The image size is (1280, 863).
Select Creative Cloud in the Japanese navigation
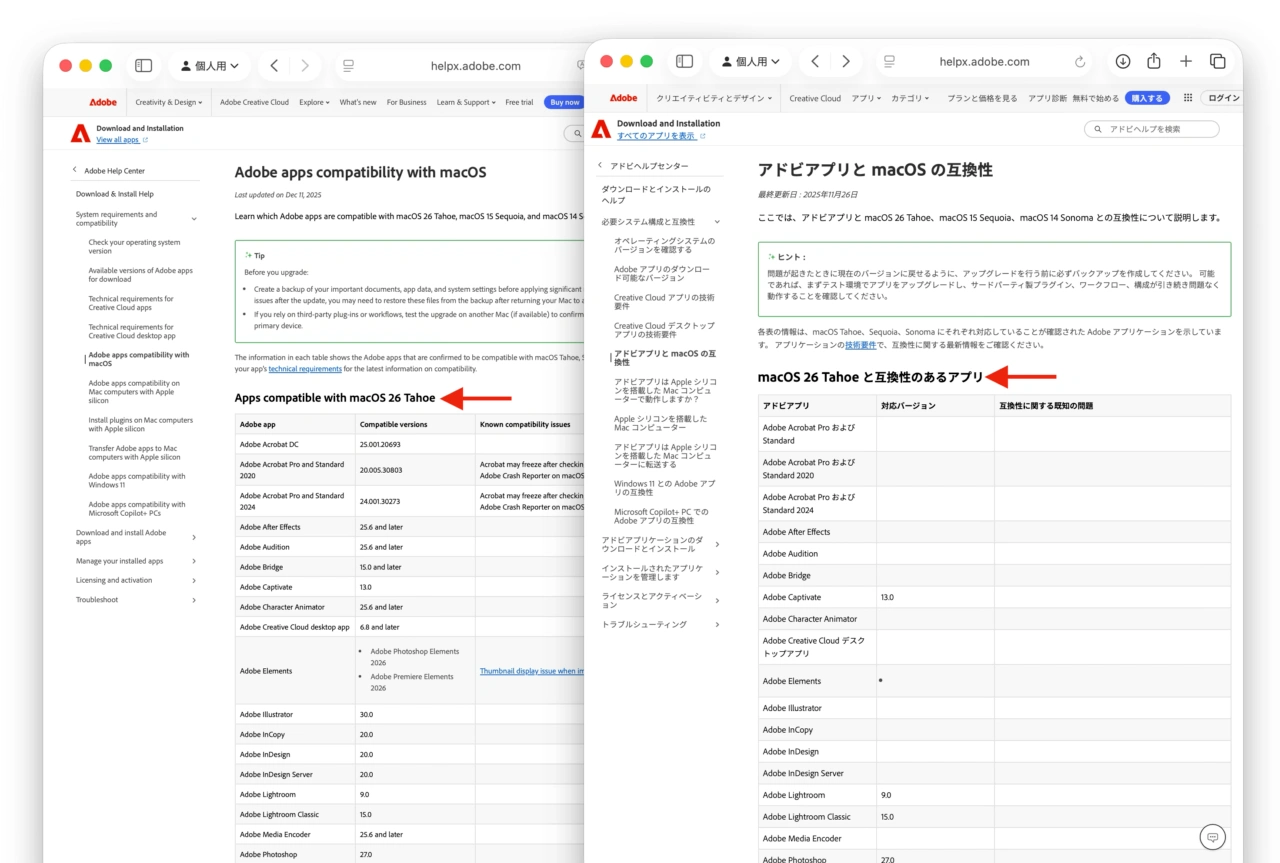(814, 97)
